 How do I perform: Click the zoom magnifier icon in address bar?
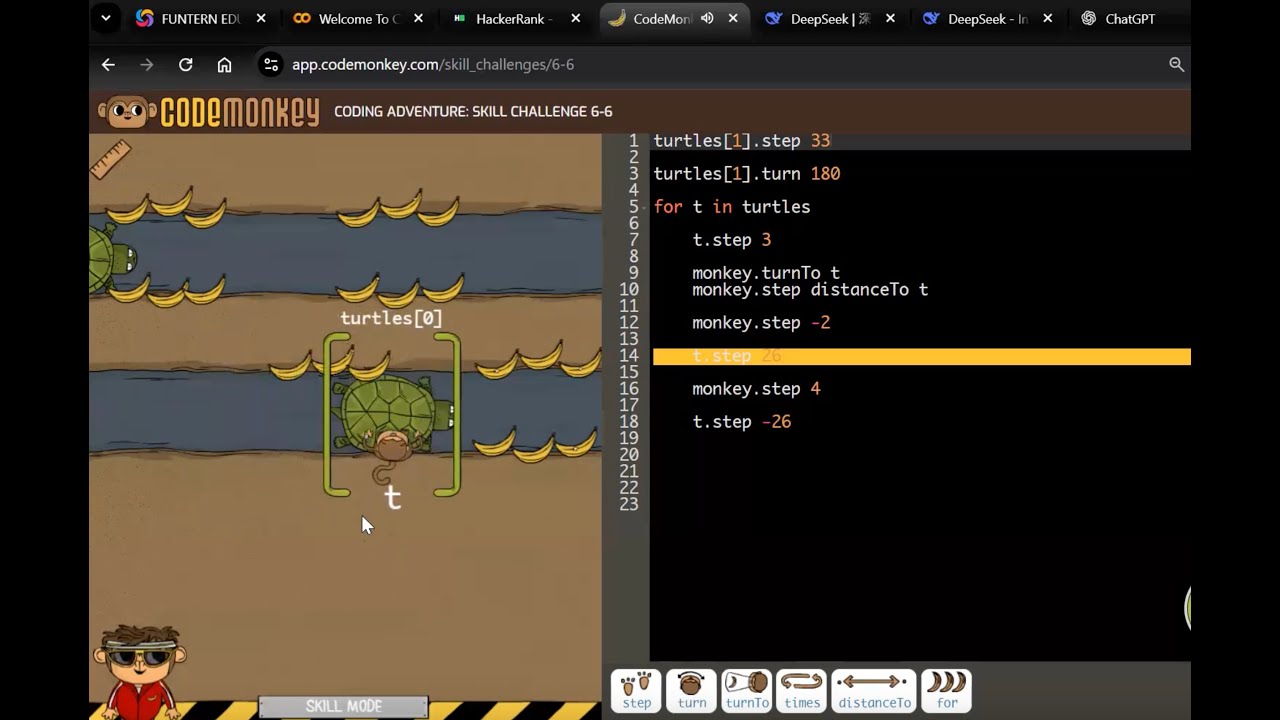pyautogui.click(x=1176, y=64)
